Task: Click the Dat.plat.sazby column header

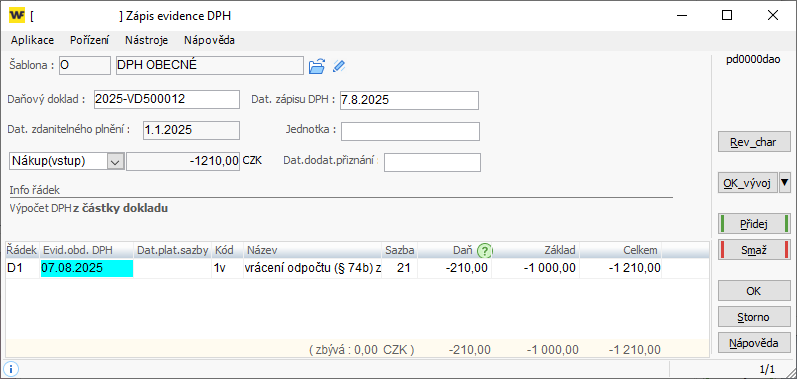Action: pos(172,250)
